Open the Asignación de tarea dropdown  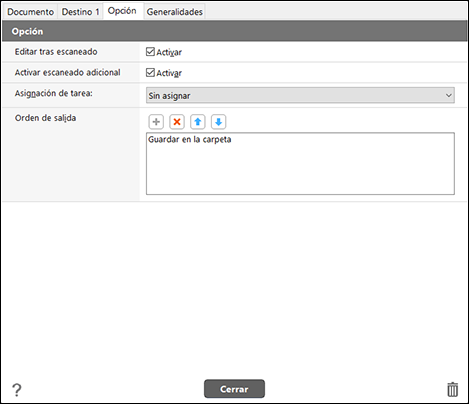click(300, 95)
